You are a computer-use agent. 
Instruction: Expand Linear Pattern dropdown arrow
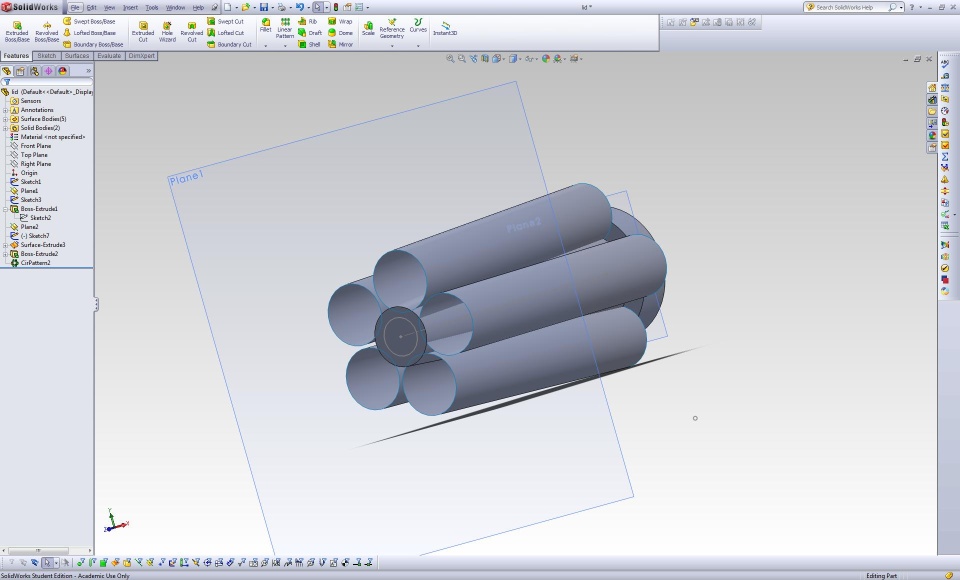coord(285,45)
